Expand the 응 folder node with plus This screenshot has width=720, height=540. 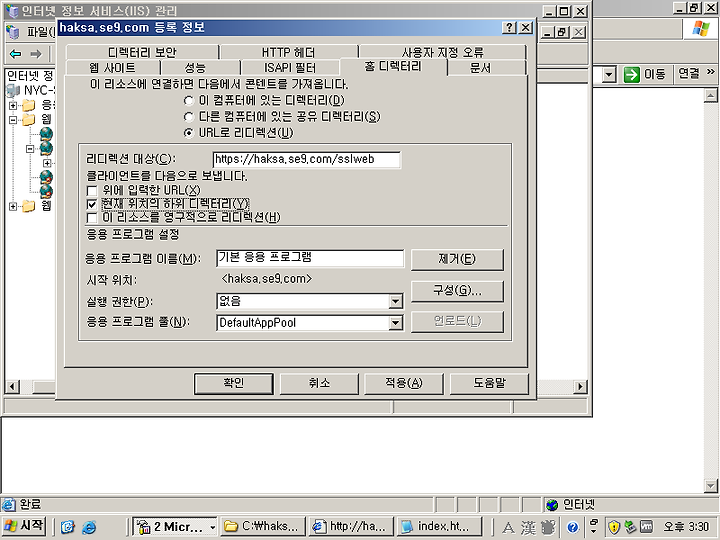click(13, 106)
